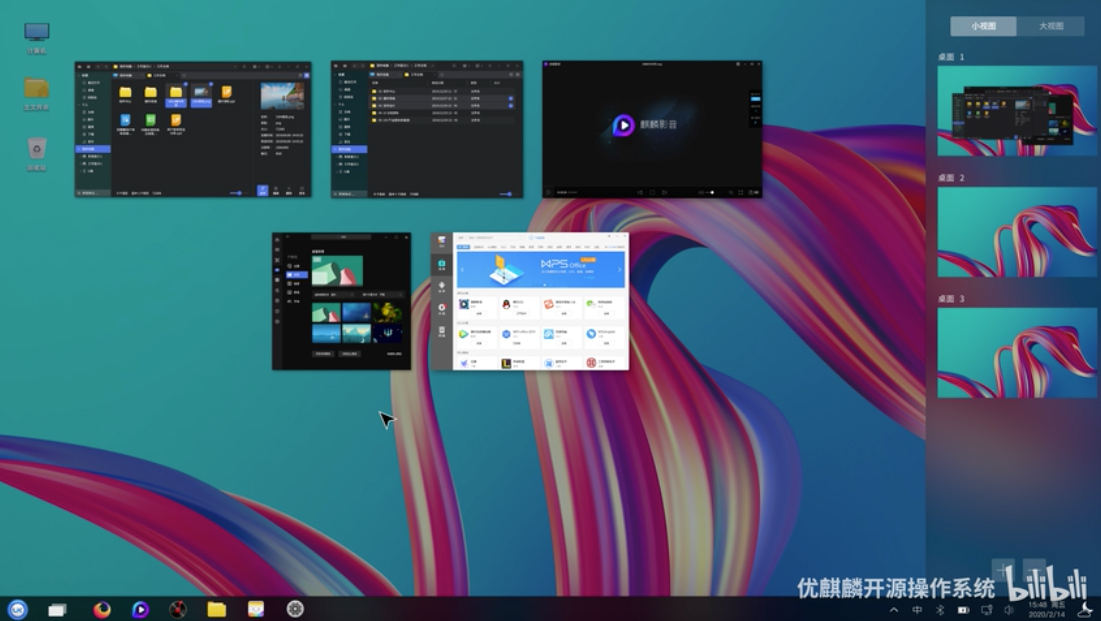Open the computer icon on the desktop

click(x=37, y=33)
